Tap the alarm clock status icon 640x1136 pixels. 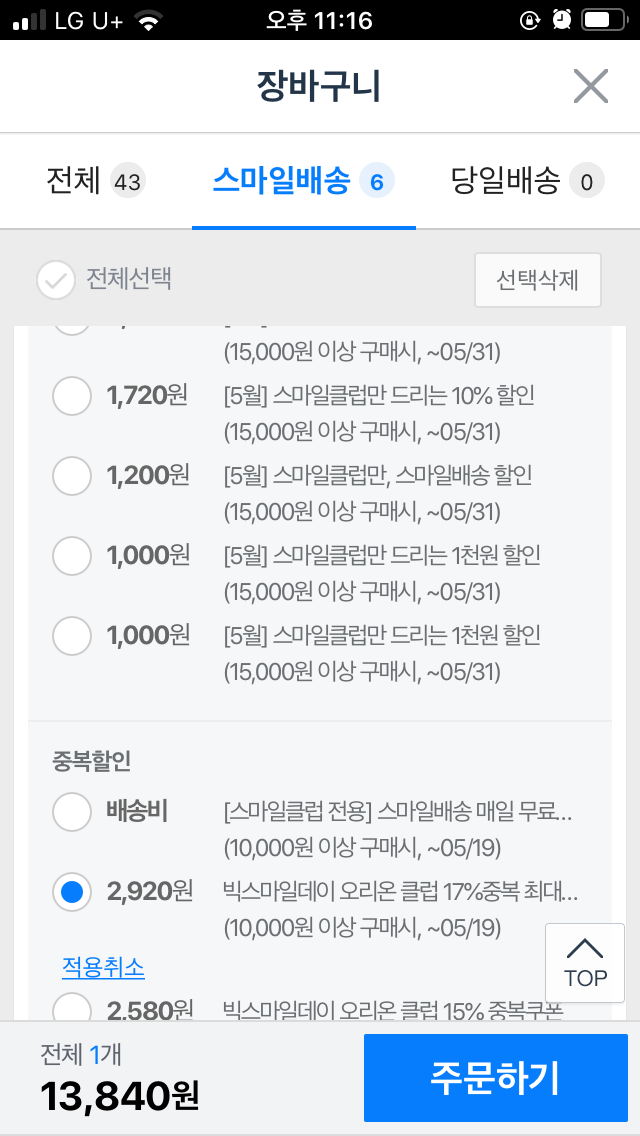coord(561,20)
